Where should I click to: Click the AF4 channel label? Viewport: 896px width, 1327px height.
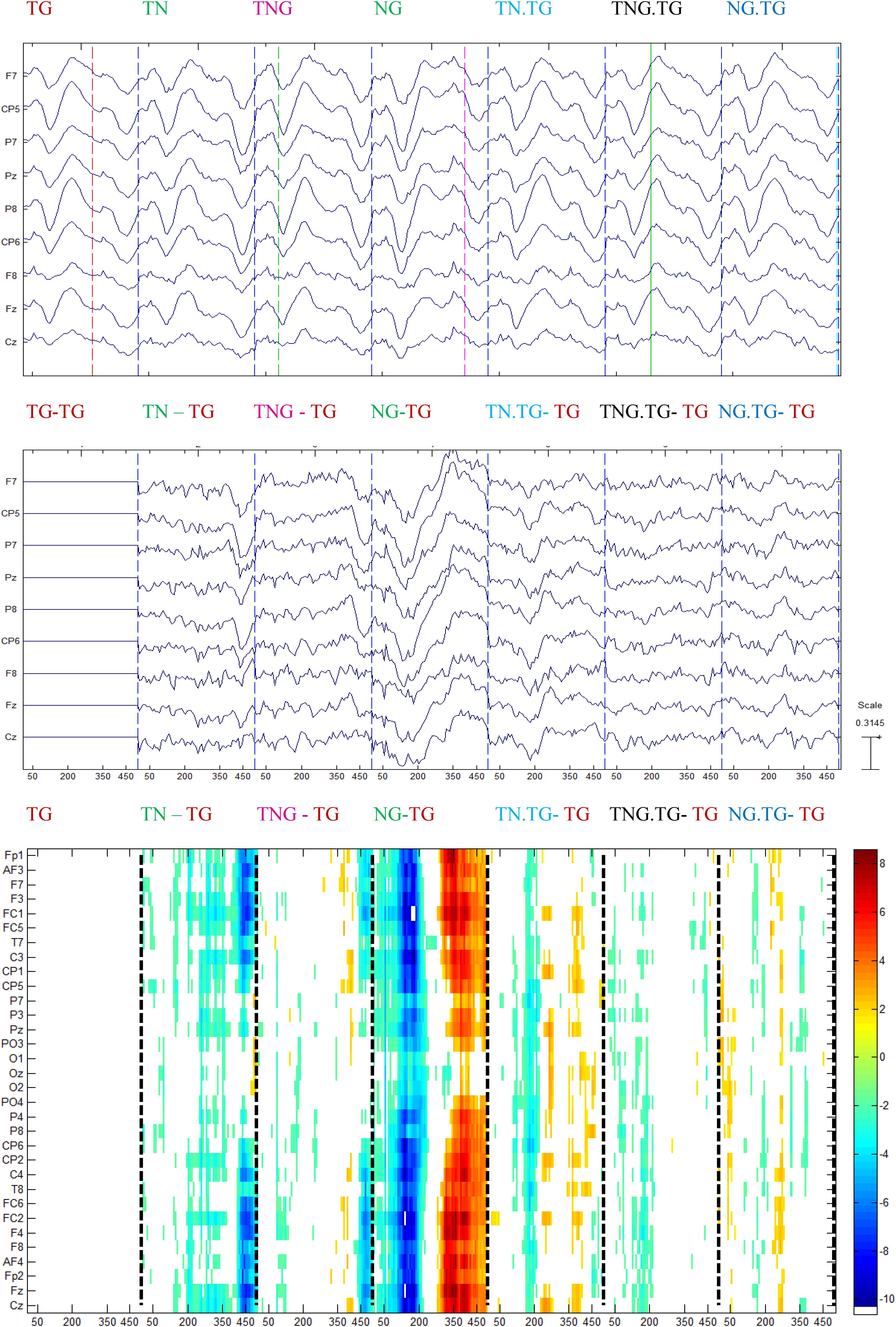click(13, 1261)
